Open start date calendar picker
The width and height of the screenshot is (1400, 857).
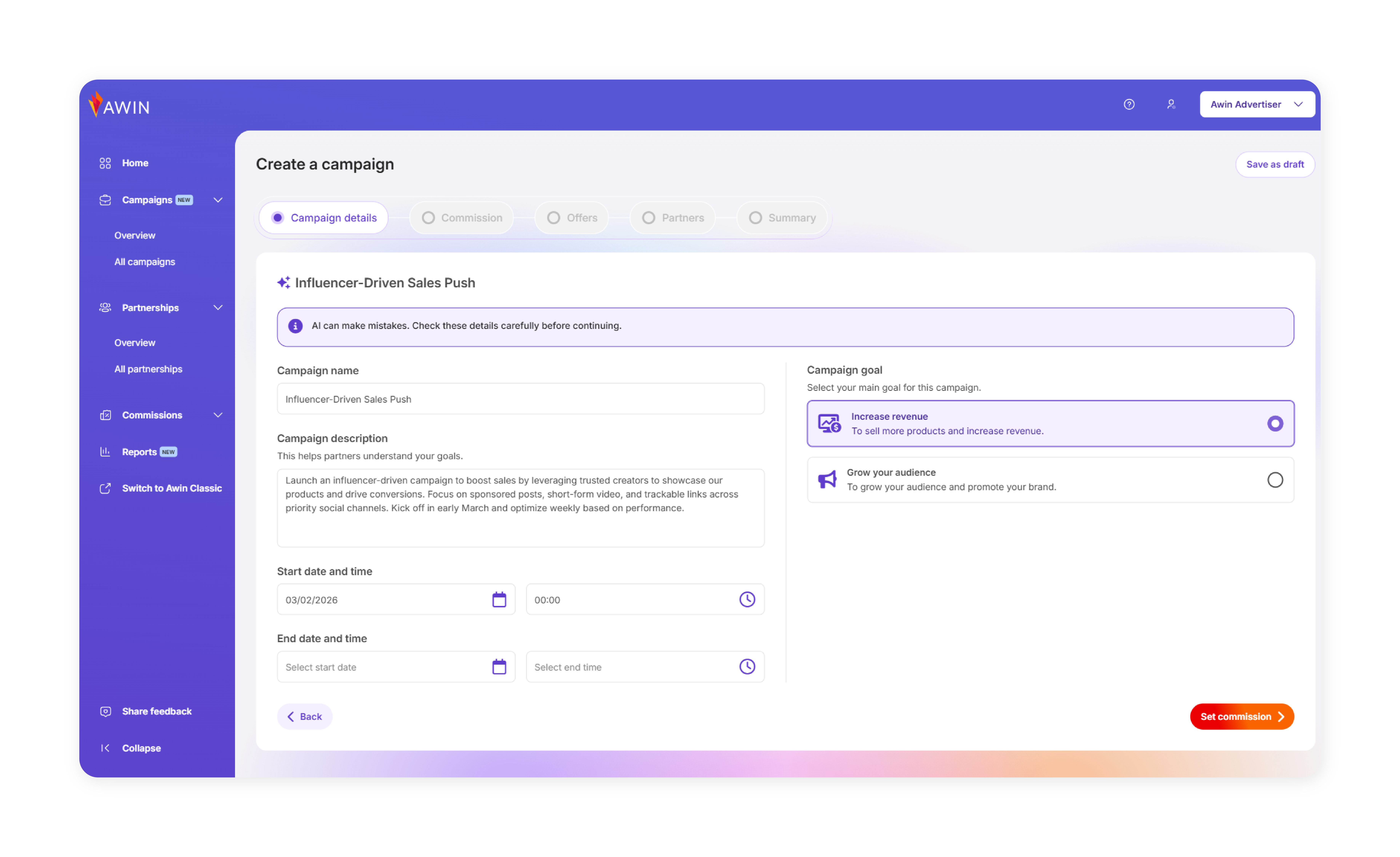(499, 600)
